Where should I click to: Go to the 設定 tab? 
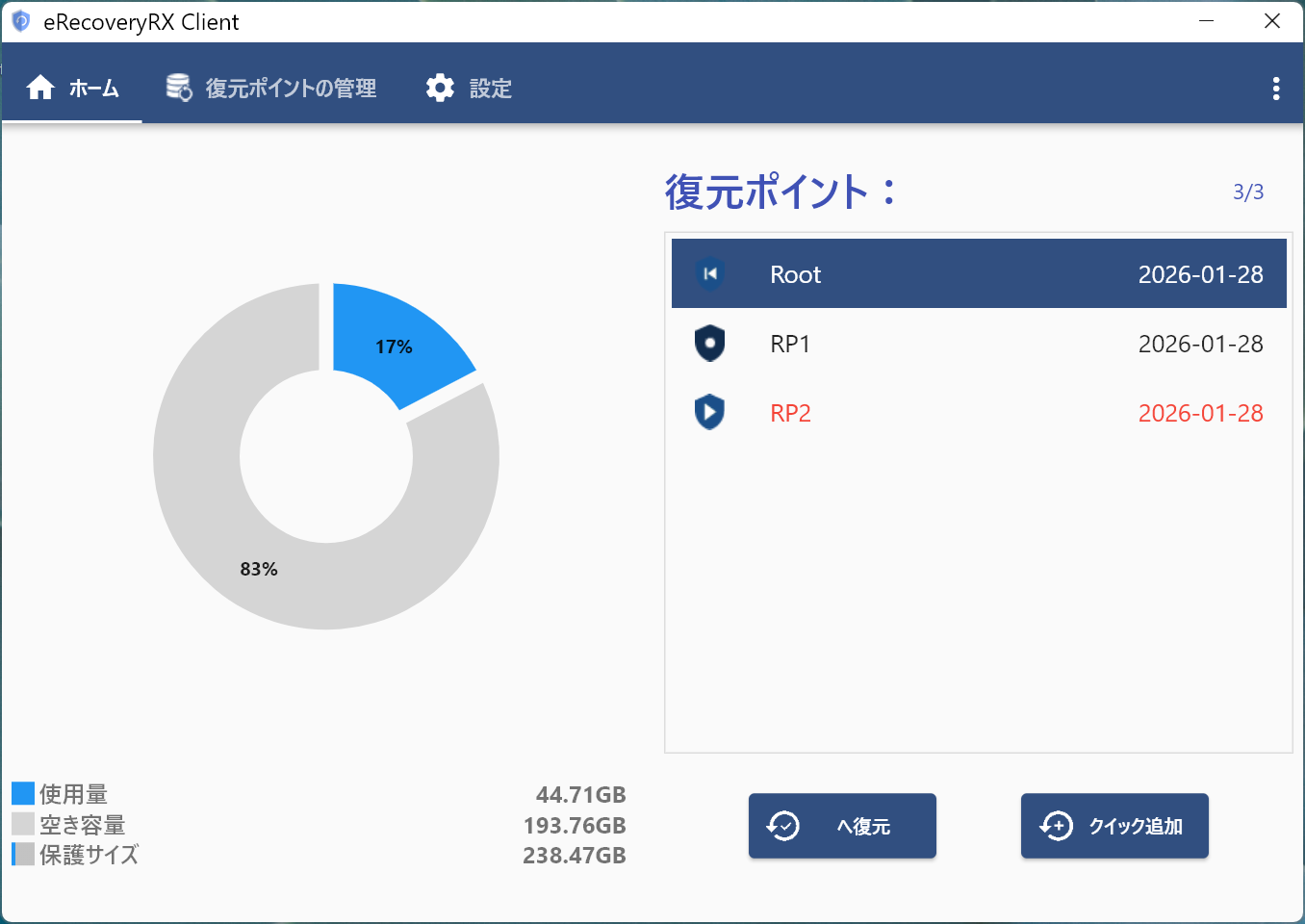pyautogui.click(x=490, y=89)
